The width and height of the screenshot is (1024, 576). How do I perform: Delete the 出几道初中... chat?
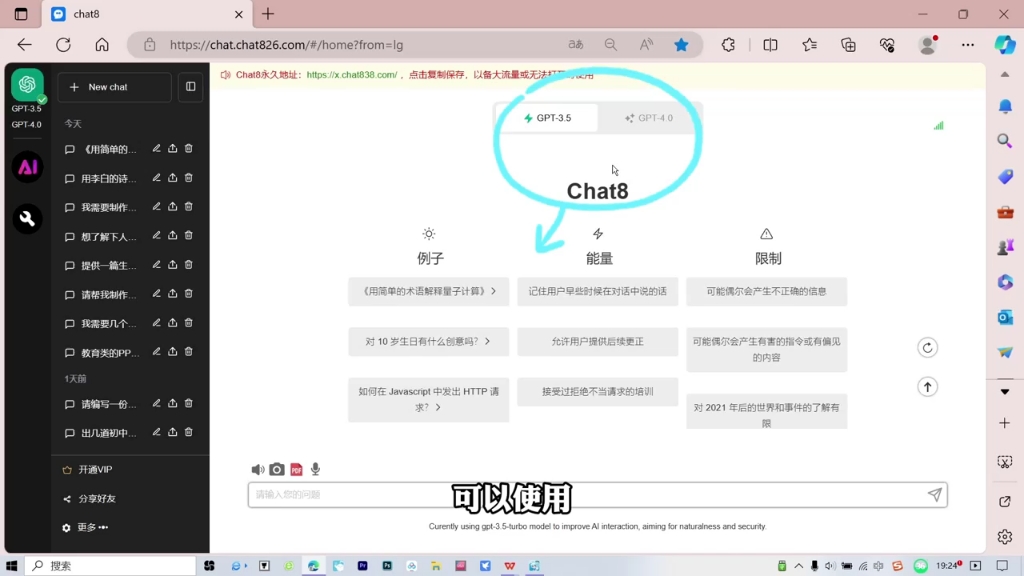pyautogui.click(x=189, y=432)
